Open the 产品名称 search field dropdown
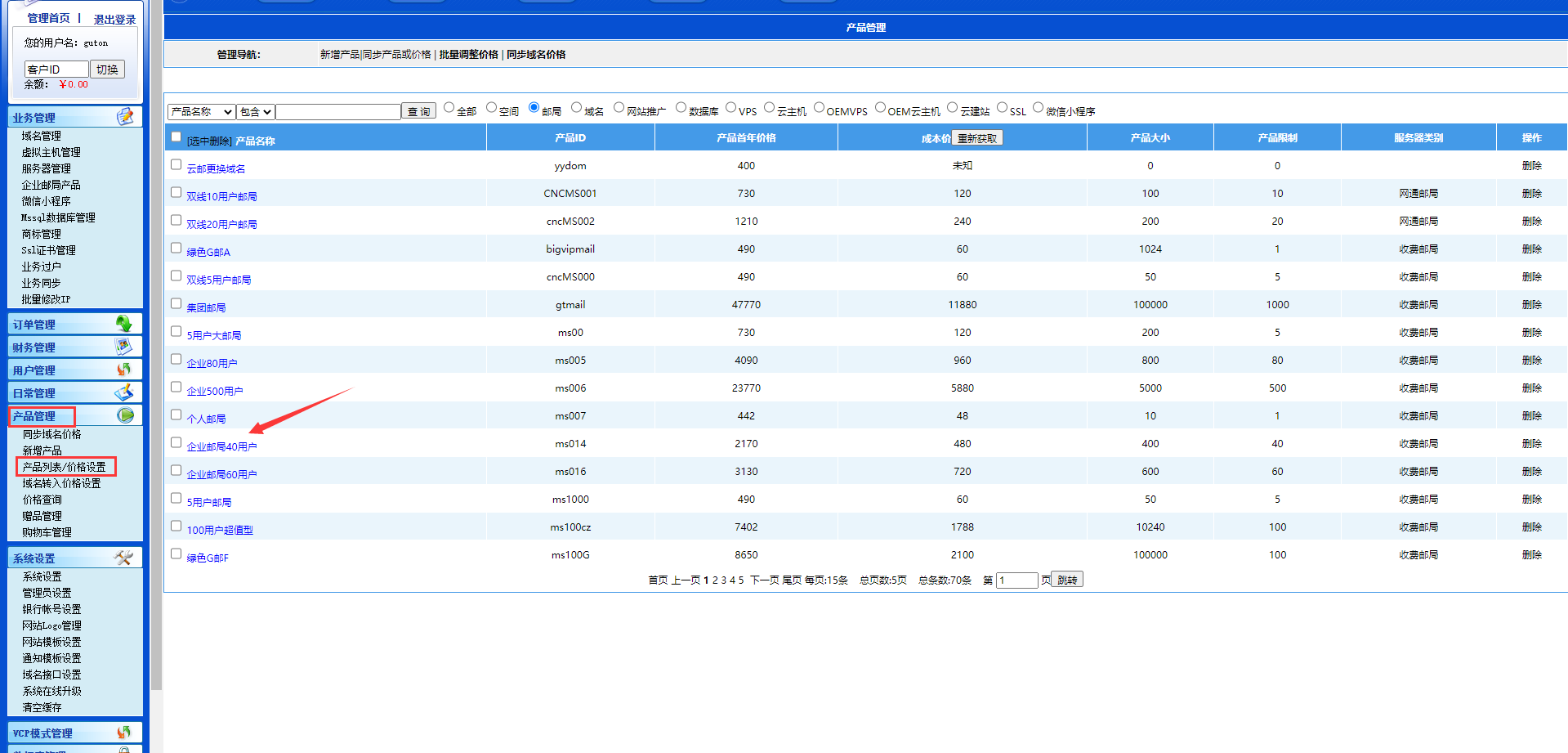The height and width of the screenshot is (753, 1568). 201,112
